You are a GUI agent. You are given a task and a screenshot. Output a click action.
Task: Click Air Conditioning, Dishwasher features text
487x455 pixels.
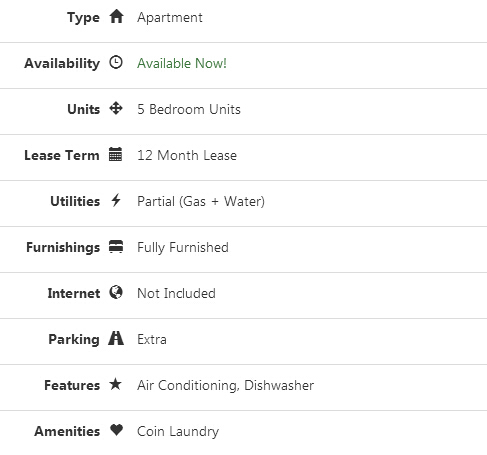tap(226, 385)
